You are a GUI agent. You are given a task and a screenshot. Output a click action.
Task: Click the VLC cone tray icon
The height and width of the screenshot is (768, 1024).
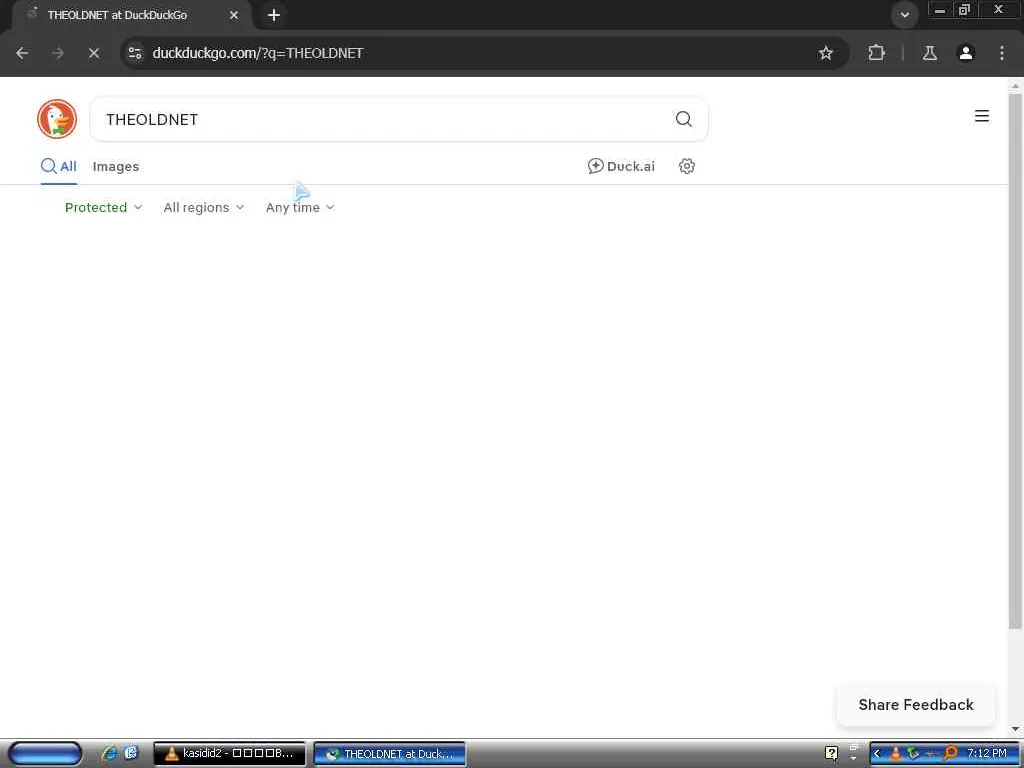(x=895, y=754)
